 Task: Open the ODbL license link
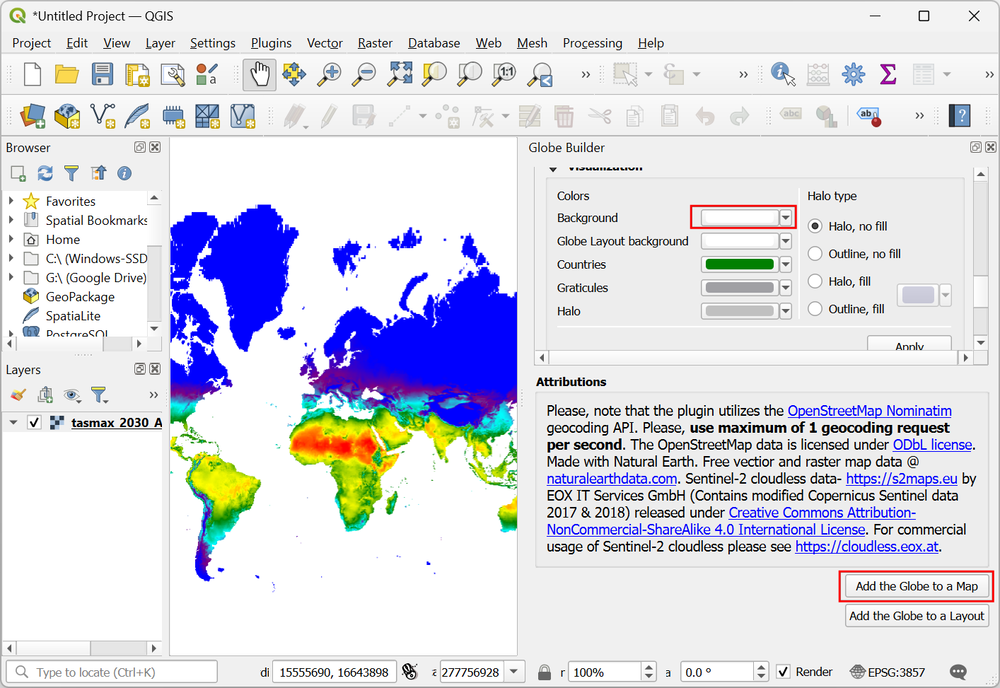point(932,444)
